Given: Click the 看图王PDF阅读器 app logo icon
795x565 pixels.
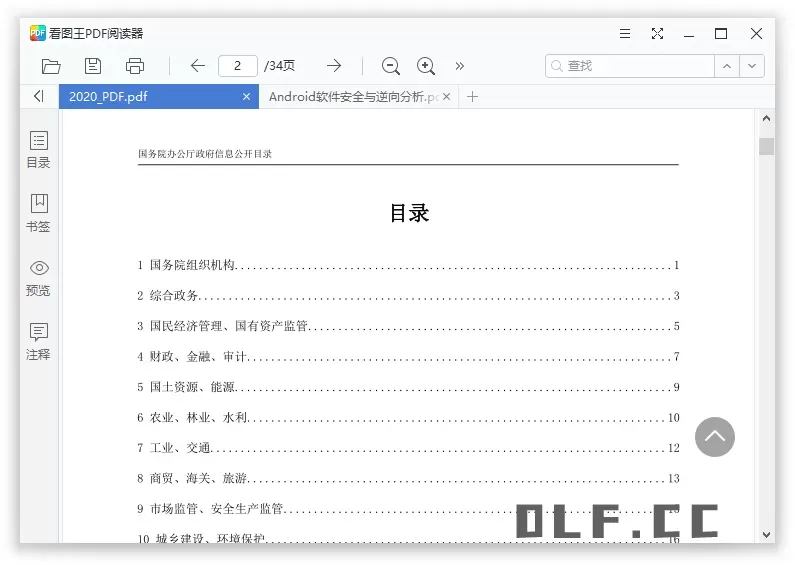Looking at the screenshot, I should (x=38, y=33).
